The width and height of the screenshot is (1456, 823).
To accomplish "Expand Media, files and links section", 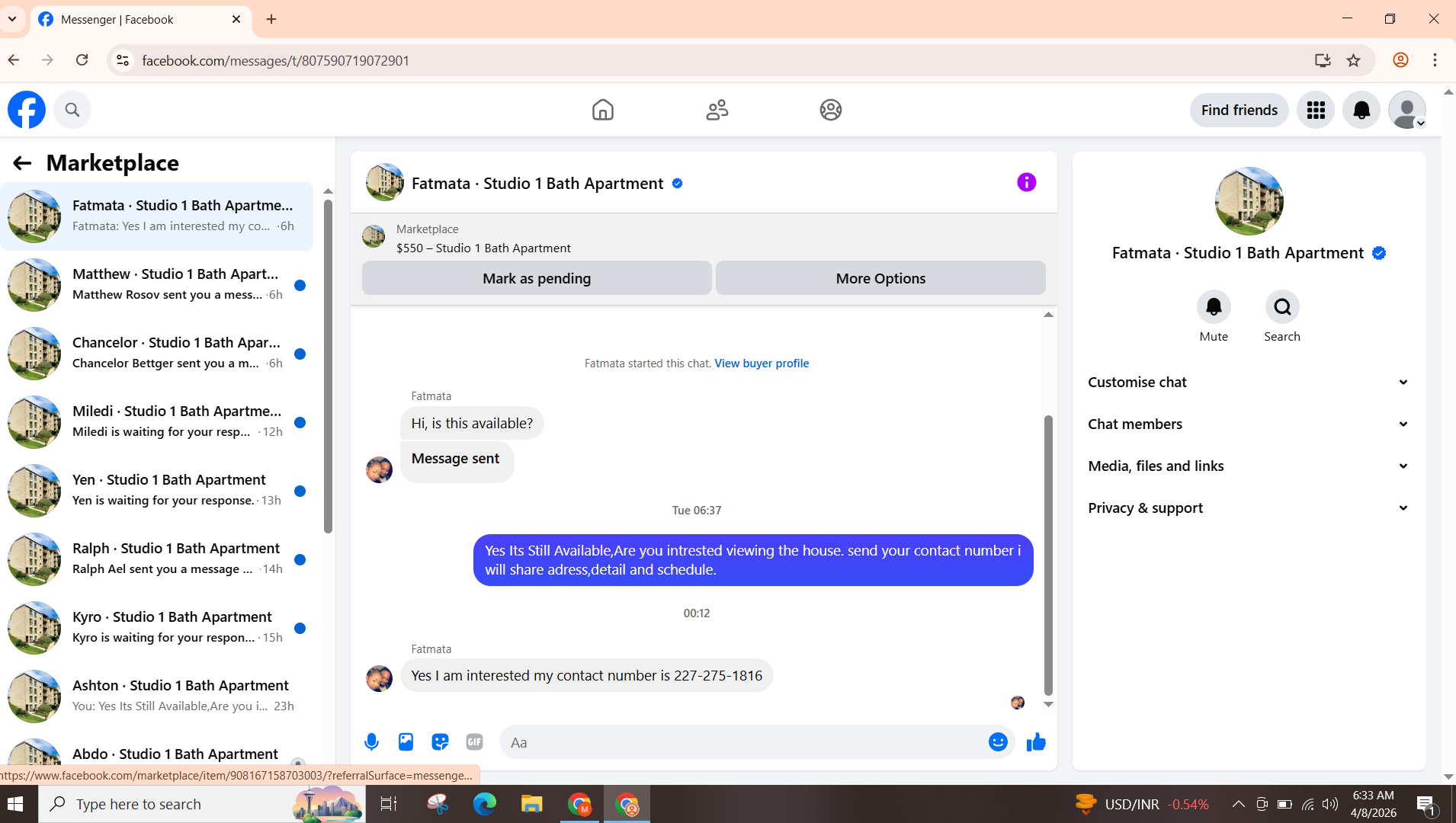I will (1248, 466).
